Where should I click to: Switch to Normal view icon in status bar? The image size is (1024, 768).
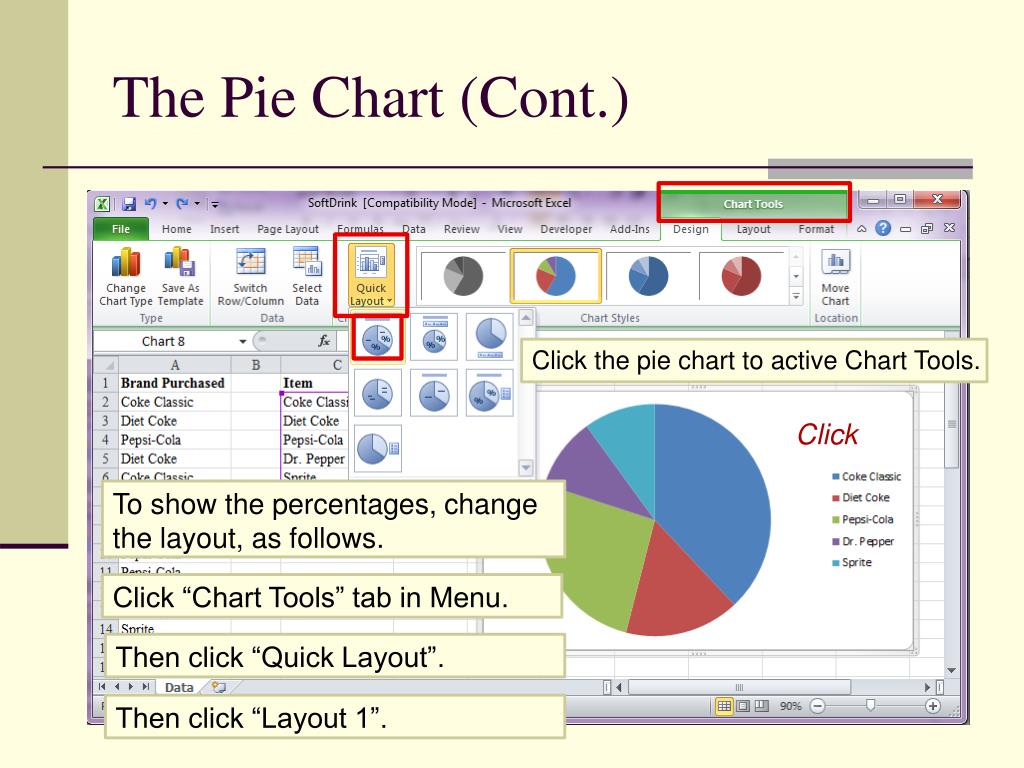(x=724, y=706)
